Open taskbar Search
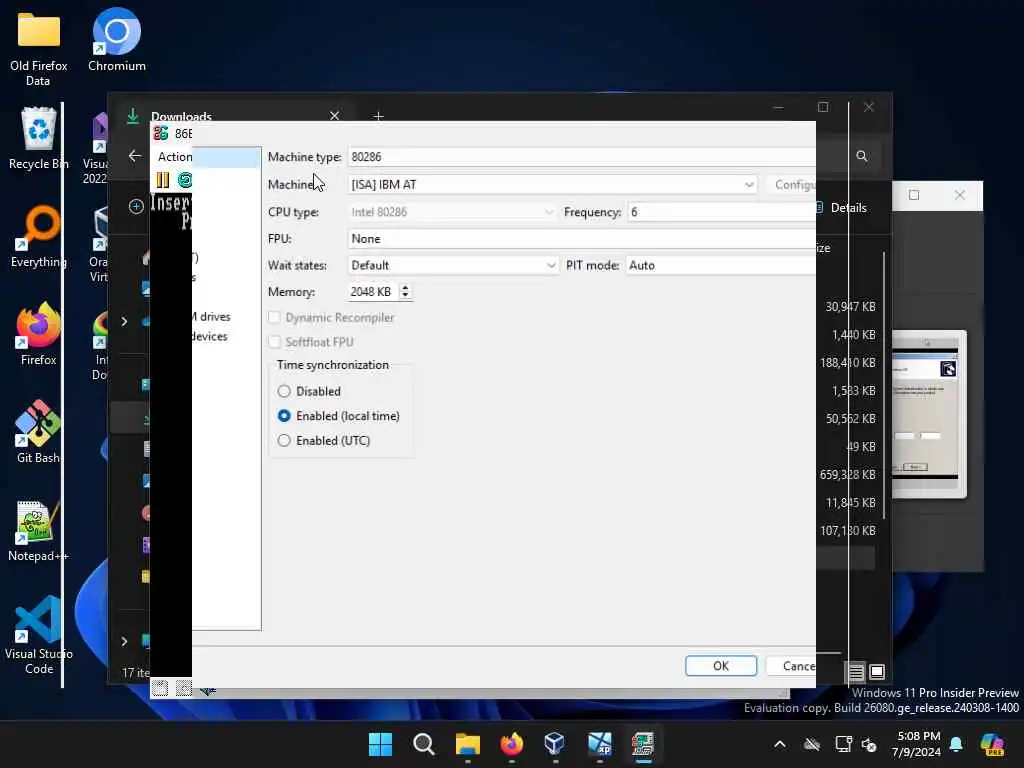1024x768 pixels. pos(424,744)
